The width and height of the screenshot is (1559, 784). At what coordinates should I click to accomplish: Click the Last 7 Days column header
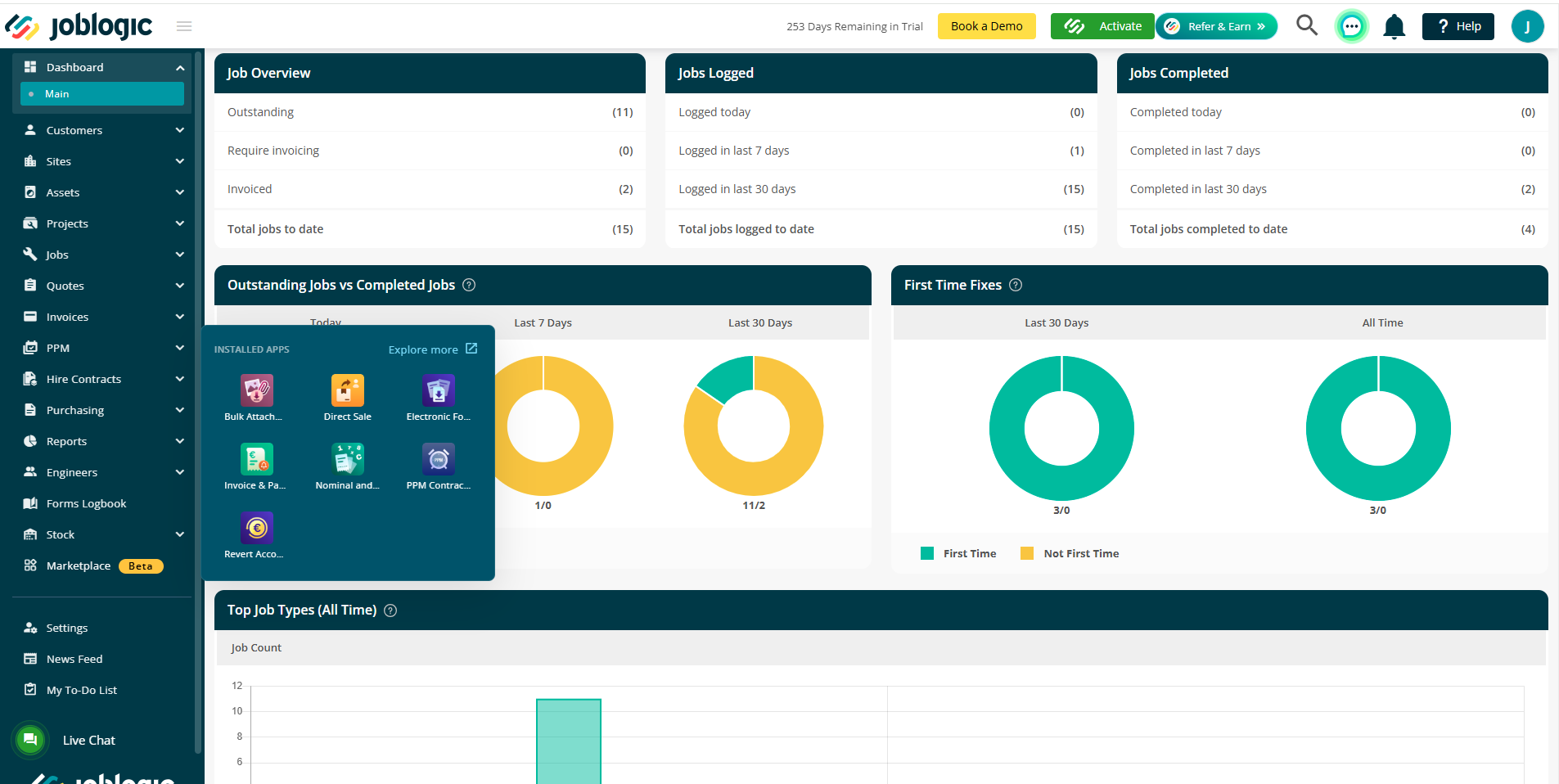543,322
